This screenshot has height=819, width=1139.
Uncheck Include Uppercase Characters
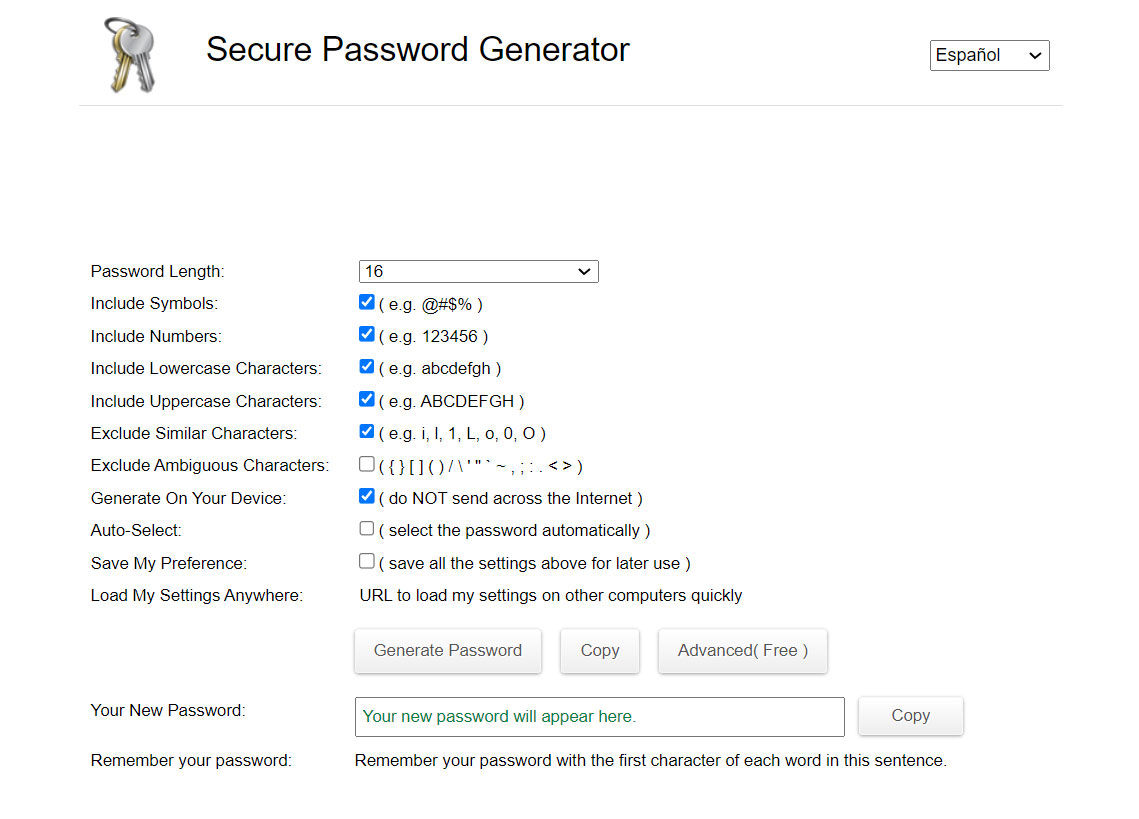point(367,399)
